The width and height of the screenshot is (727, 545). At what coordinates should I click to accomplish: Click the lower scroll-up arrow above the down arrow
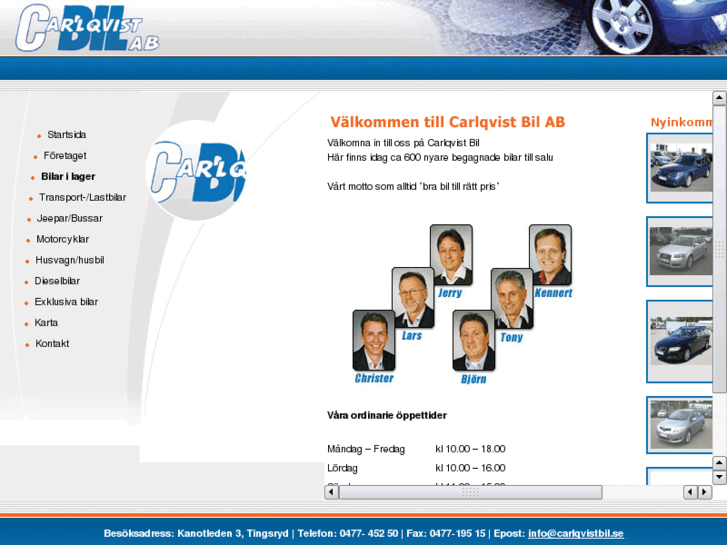[x=719, y=462]
